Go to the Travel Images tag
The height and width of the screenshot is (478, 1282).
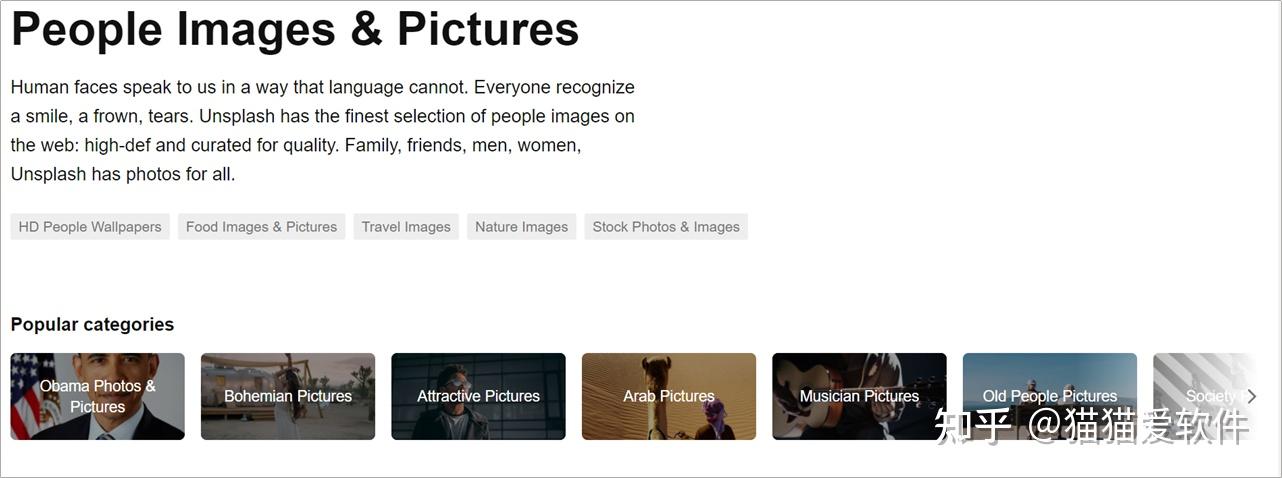click(406, 227)
